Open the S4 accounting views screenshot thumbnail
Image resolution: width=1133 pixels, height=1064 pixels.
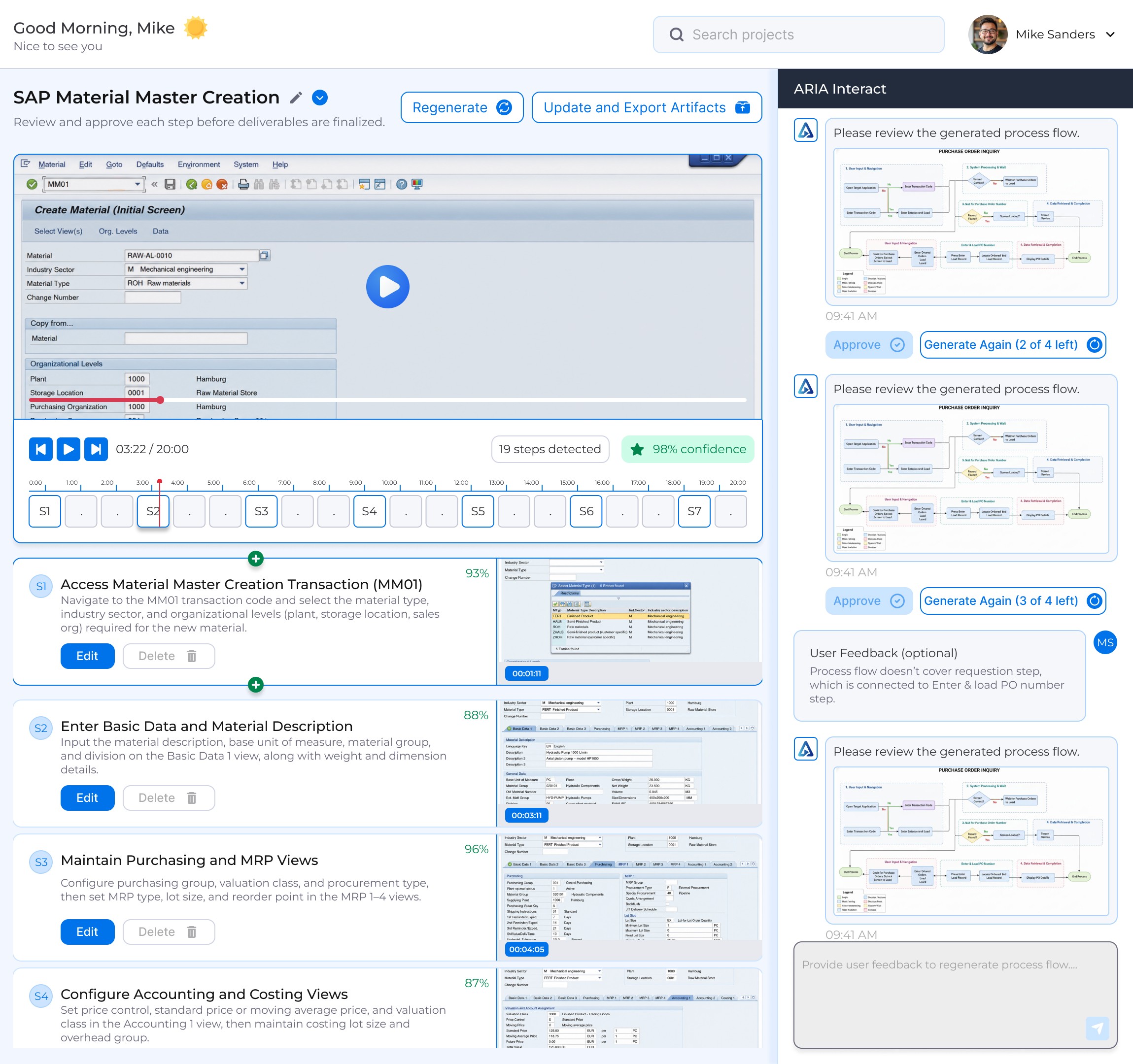click(629, 1008)
